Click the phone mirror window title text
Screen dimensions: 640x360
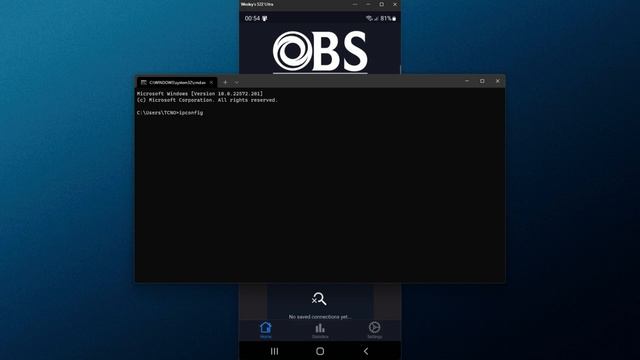(257, 4)
